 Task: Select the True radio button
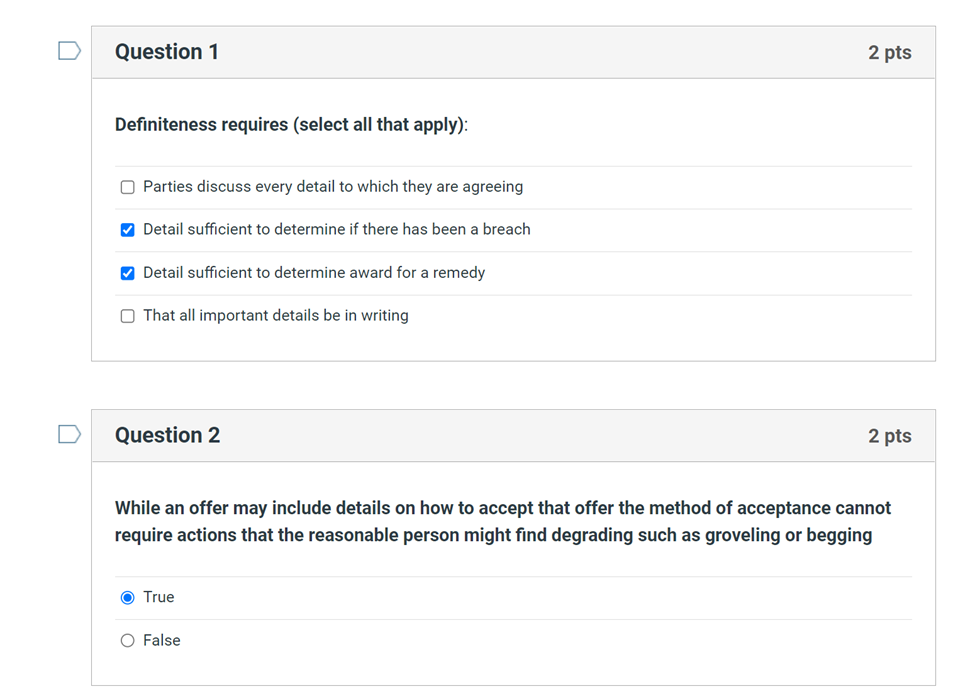(x=127, y=597)
